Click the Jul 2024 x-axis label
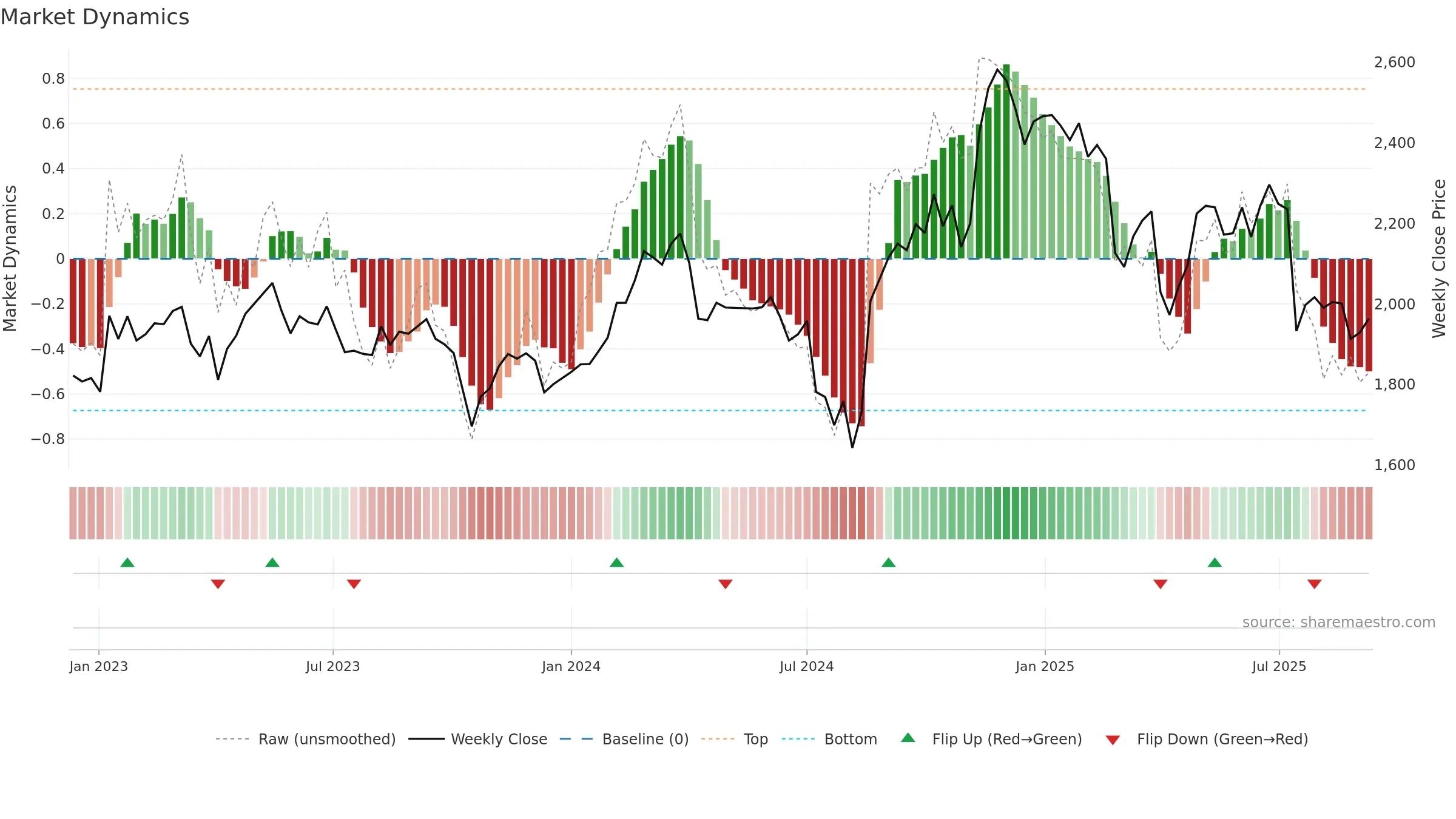Screen dimensions: 1456x819 click(x=806, y=666)
